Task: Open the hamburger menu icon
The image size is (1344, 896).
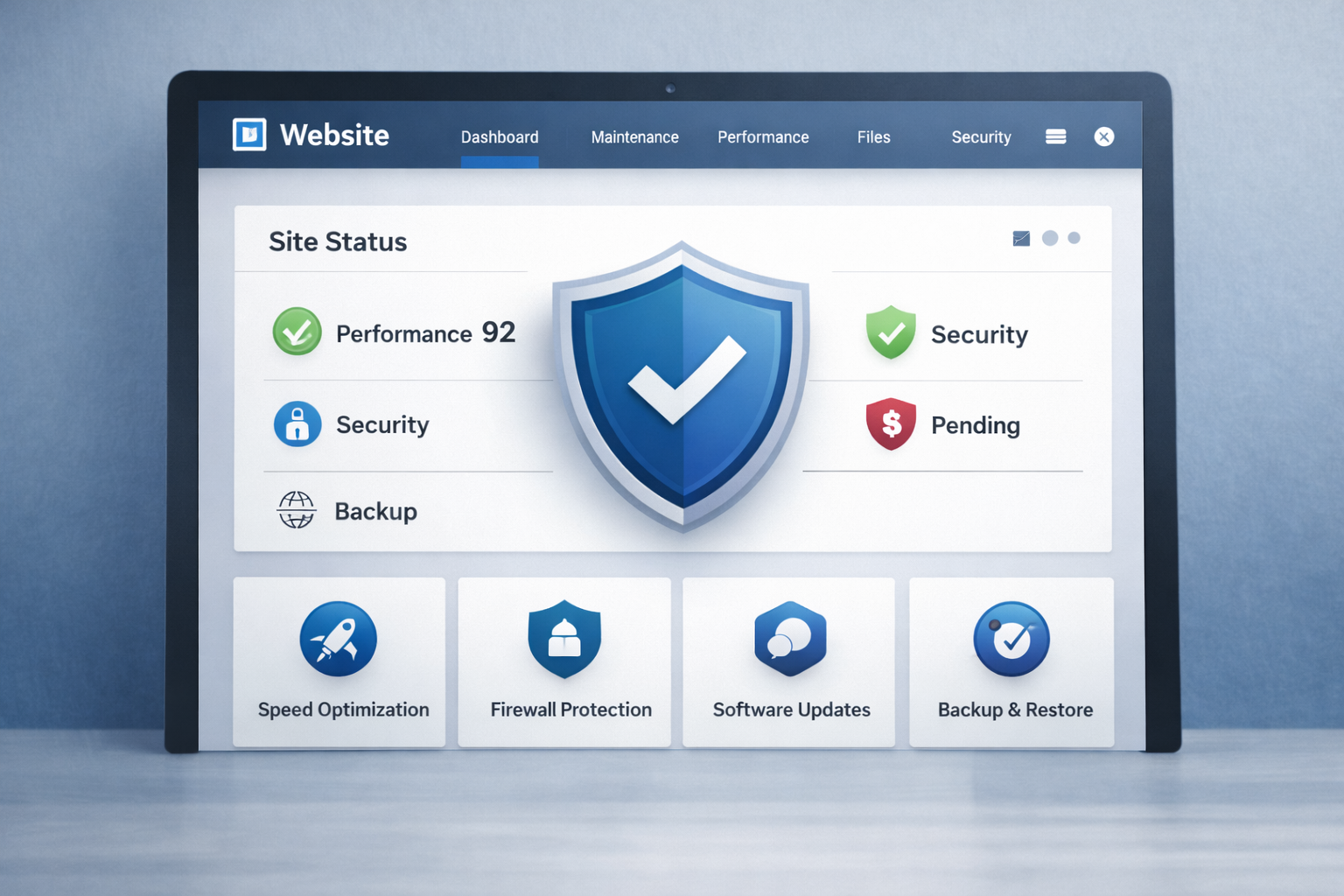Action: 1055,136
